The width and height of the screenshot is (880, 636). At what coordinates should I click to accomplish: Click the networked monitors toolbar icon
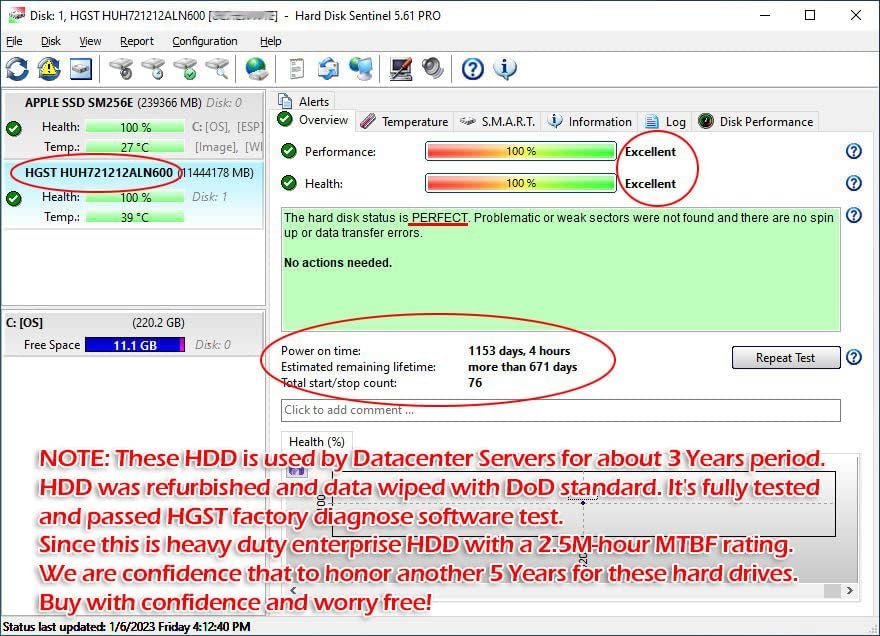tap(360, 69)
